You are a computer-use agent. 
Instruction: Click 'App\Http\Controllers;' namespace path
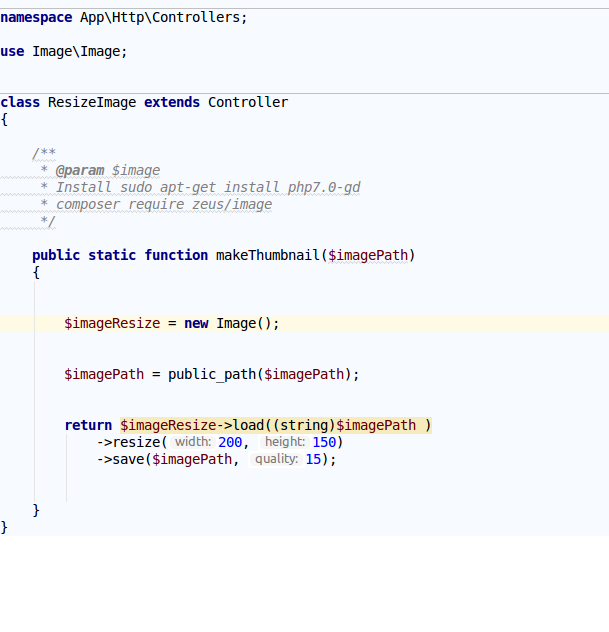(x=164, y=18)
